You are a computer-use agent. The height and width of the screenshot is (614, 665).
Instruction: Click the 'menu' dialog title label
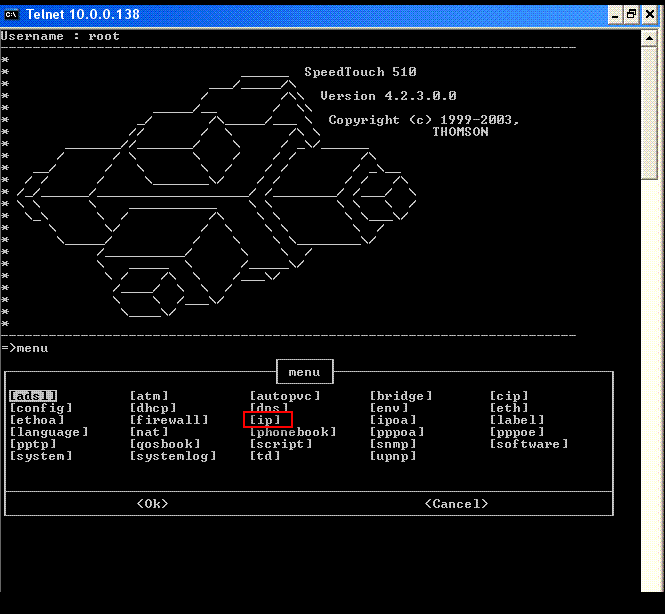point(305,372)
